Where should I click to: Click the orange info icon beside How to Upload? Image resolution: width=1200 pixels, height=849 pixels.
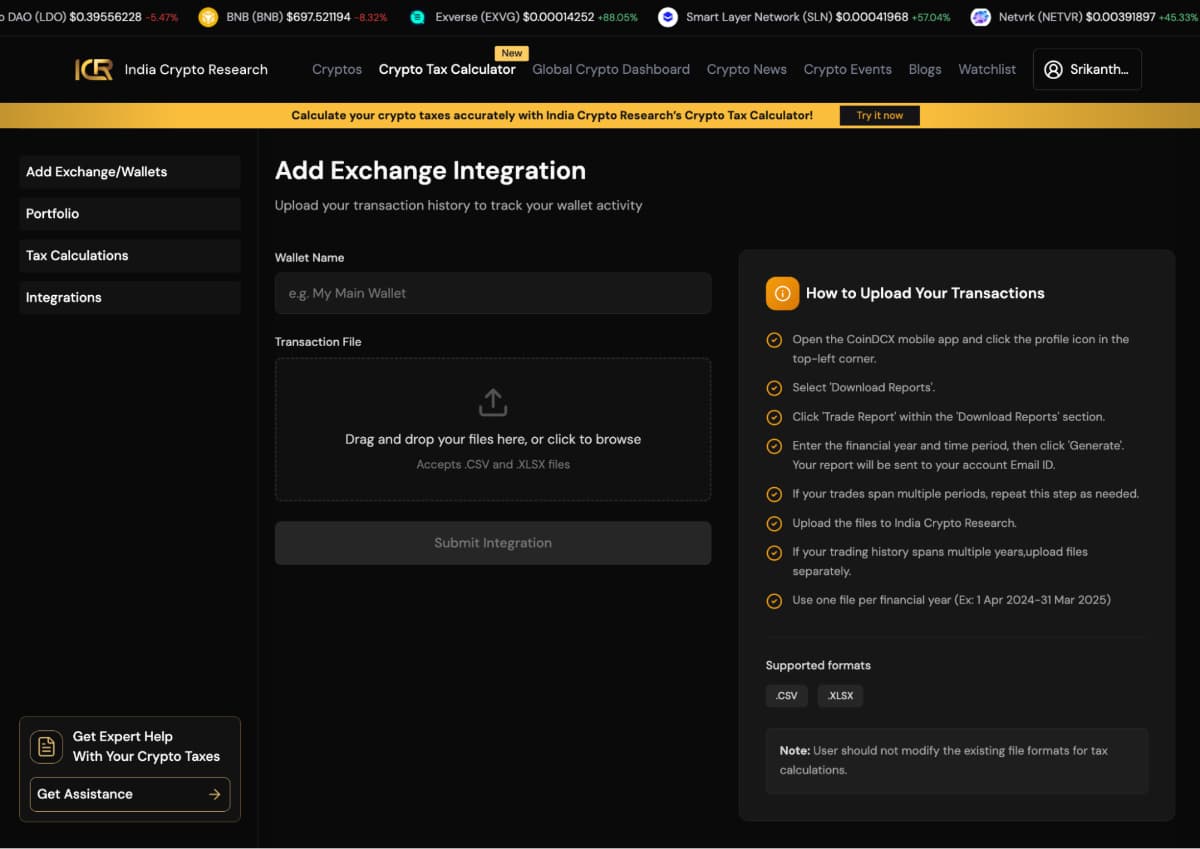(782, 293)
